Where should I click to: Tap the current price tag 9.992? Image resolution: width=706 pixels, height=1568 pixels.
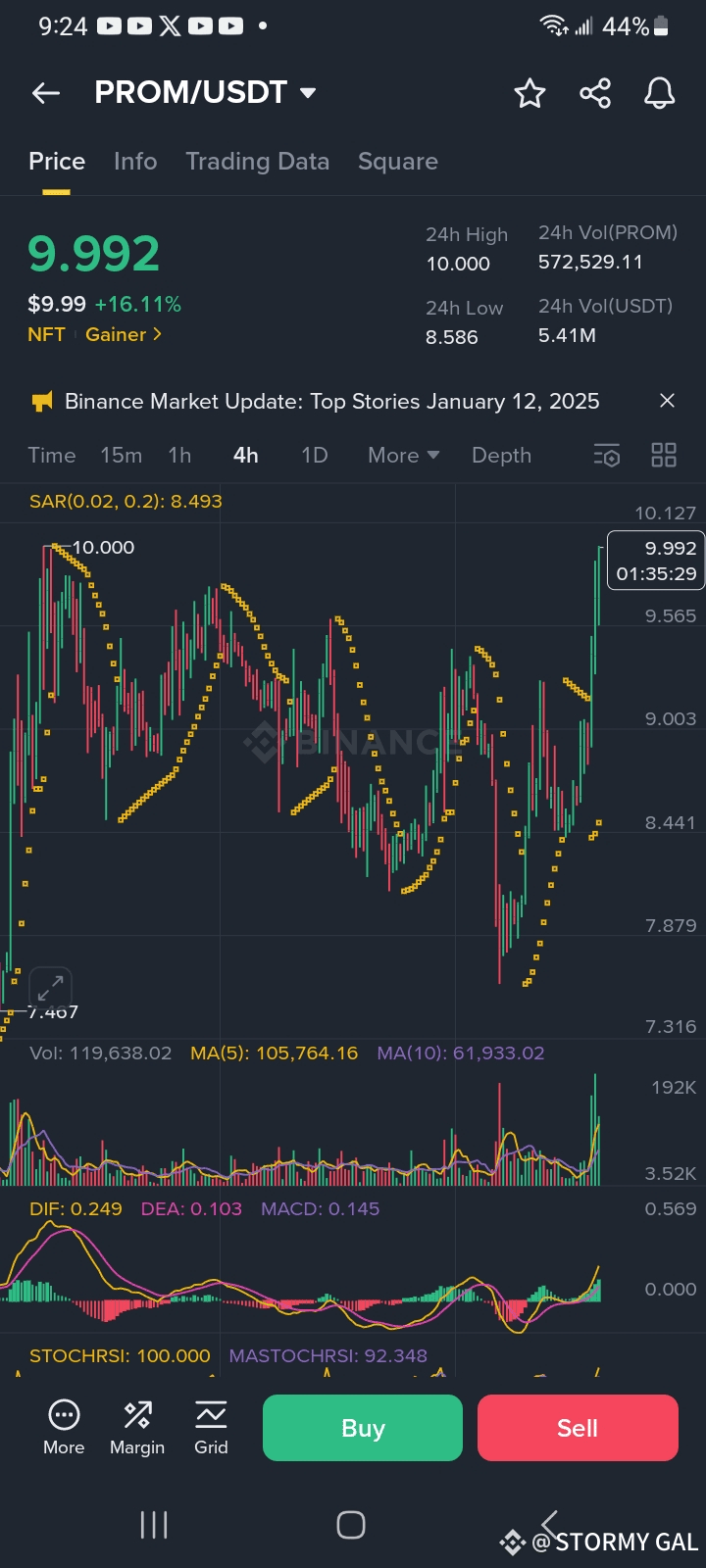[656, 560]
